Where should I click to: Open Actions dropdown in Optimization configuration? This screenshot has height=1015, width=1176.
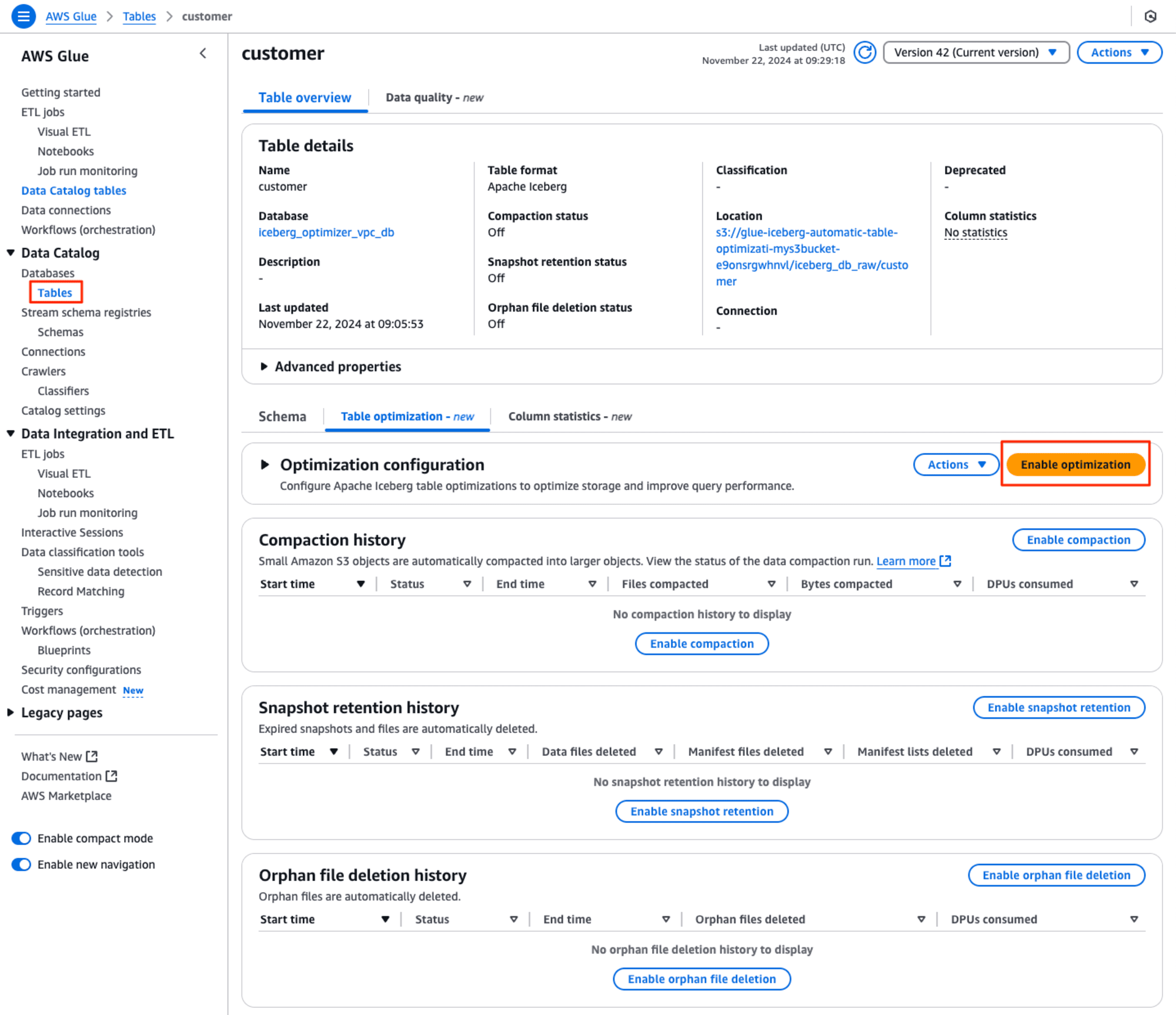(x=956, y=464)
